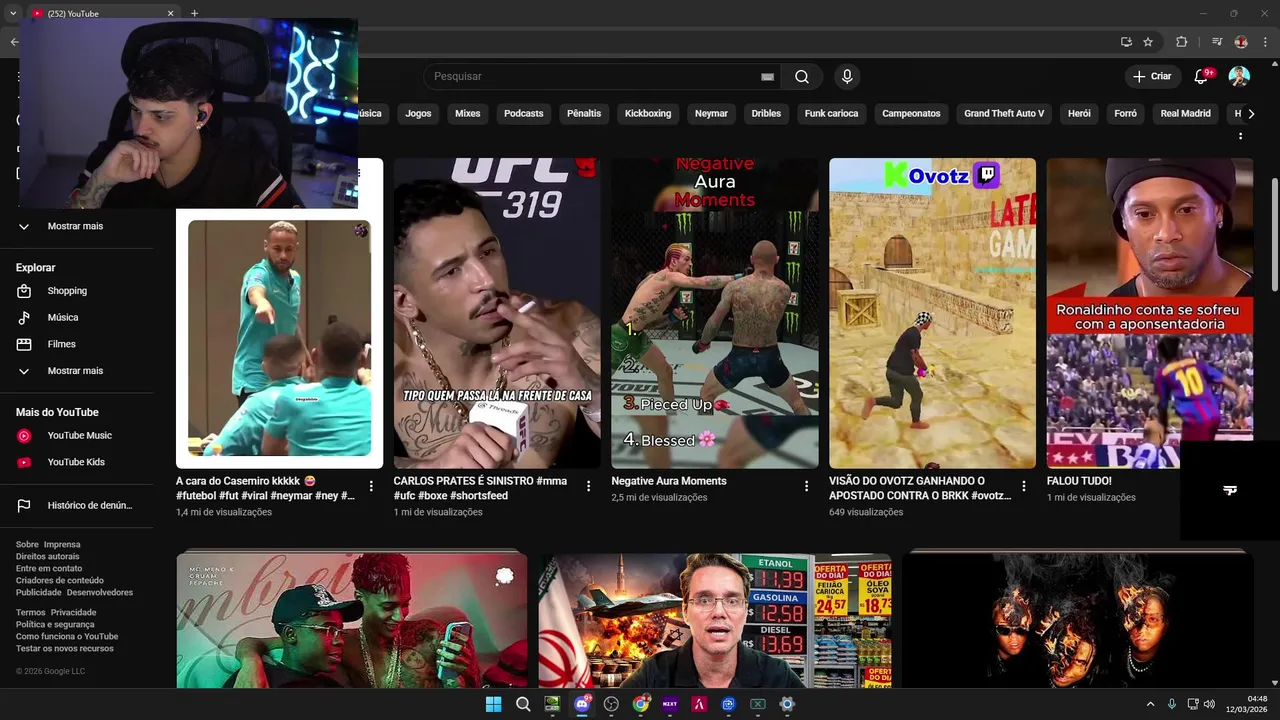Open options menu for Ovotz short
This screenshot has height=720, width=1280.
coord(1023,486)
